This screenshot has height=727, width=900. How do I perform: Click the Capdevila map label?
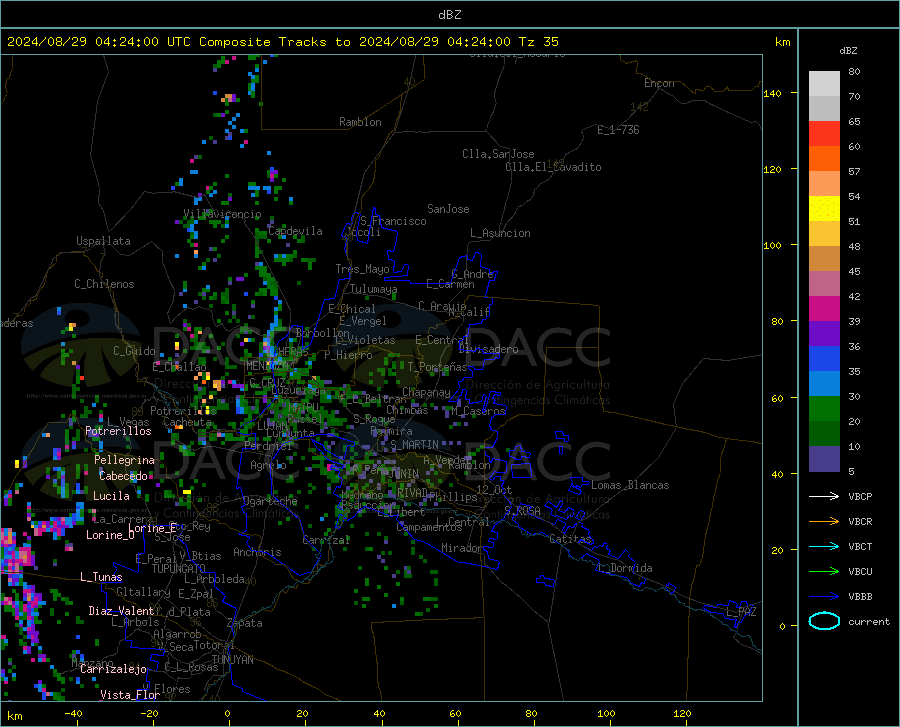click(295, 231)
